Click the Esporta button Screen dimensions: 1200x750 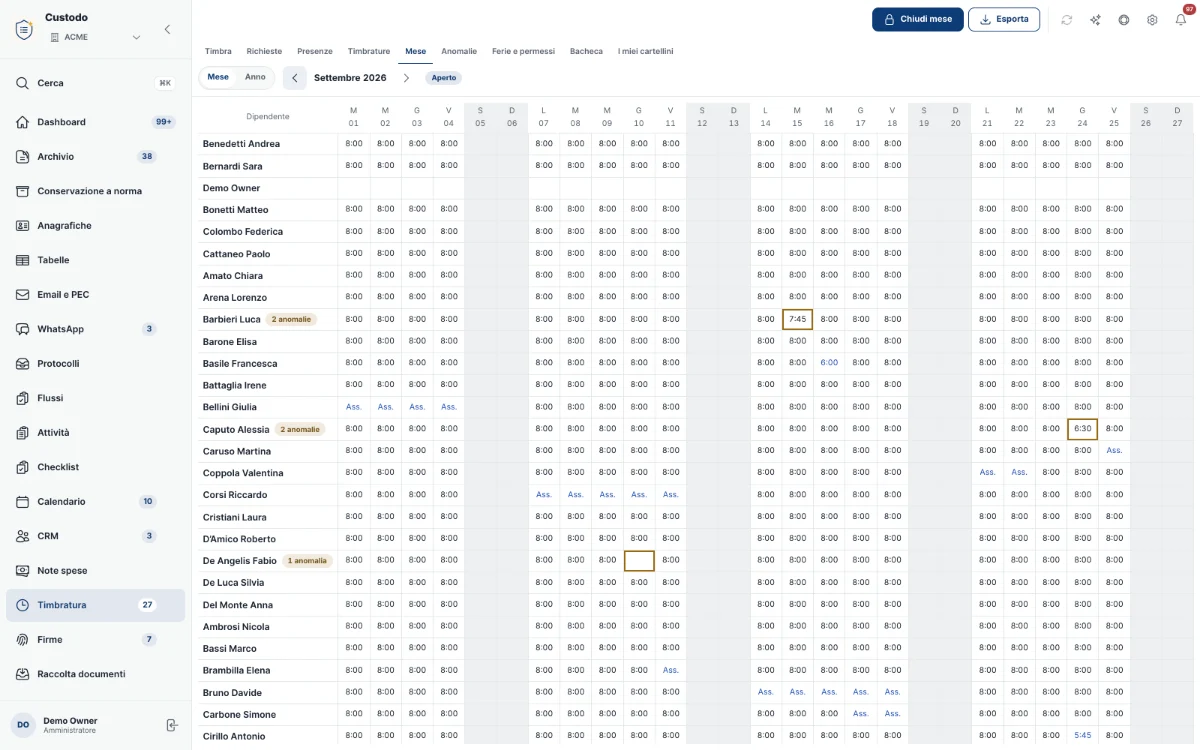click(x=1004, y=19)
